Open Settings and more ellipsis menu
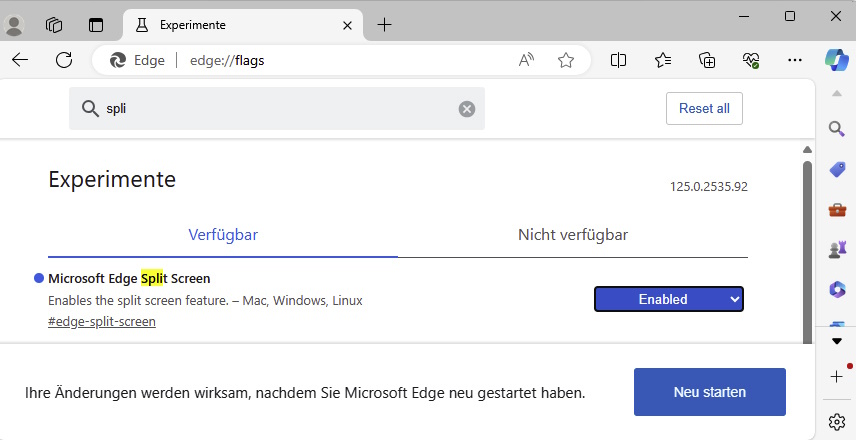The height and width of the screenshot is (440, 856). click(795, 60)
